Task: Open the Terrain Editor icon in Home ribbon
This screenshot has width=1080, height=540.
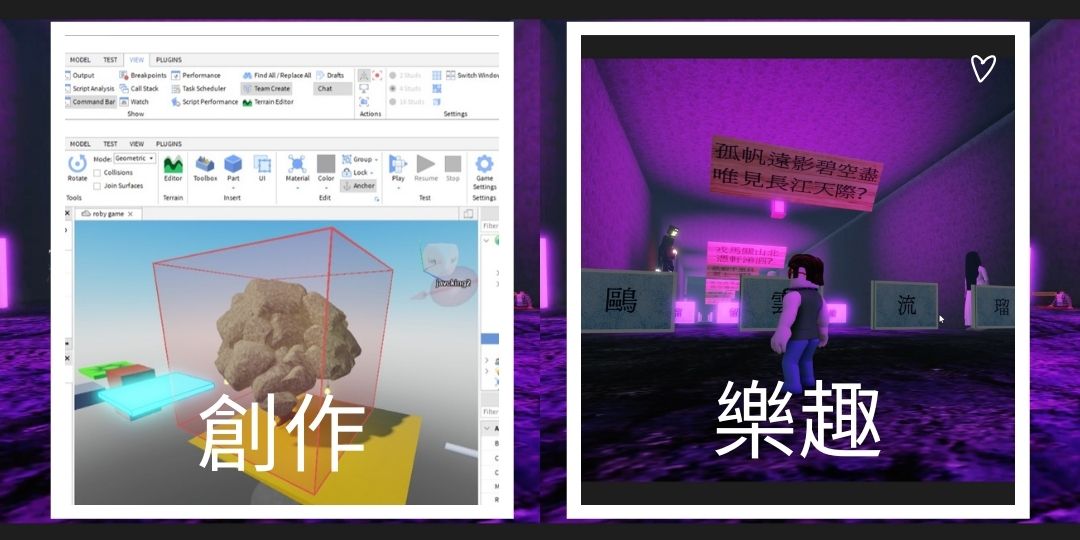Action: 173,166
